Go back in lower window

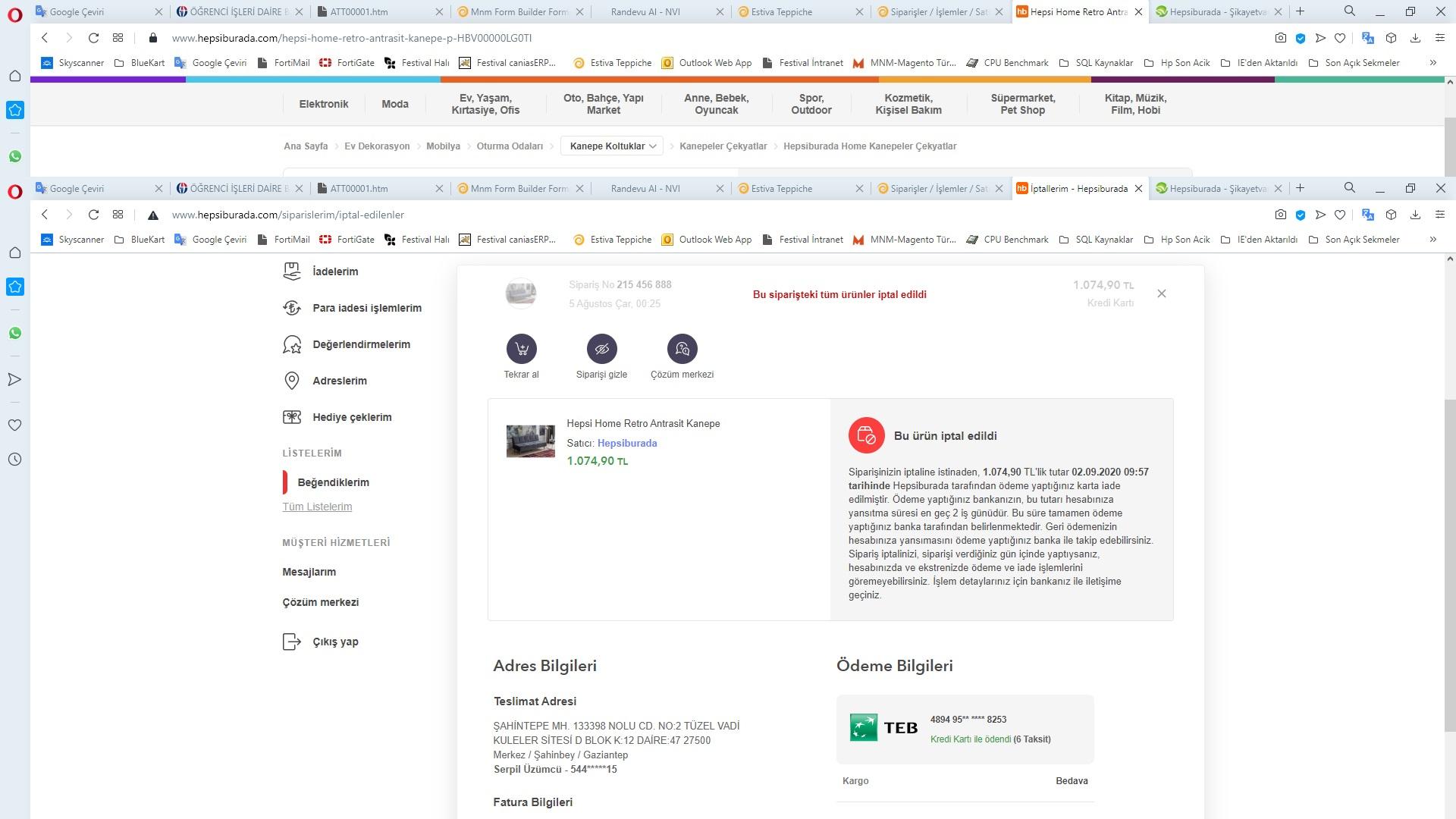pos(45,215)
